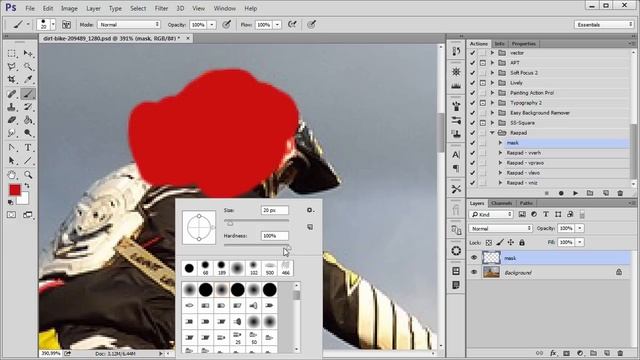The height and width of the screenshot is (360, 640).
Task: Select the Eyedropper tool
Action: (28, 80)
